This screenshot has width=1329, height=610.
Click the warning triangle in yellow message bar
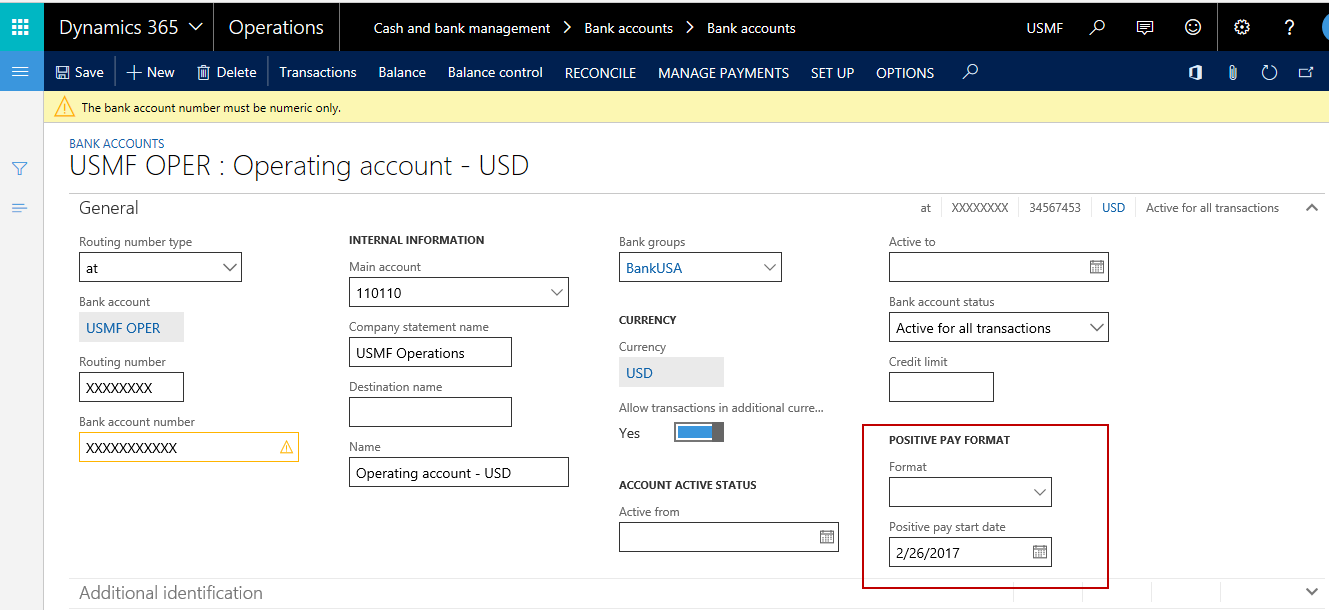[65, 107]
